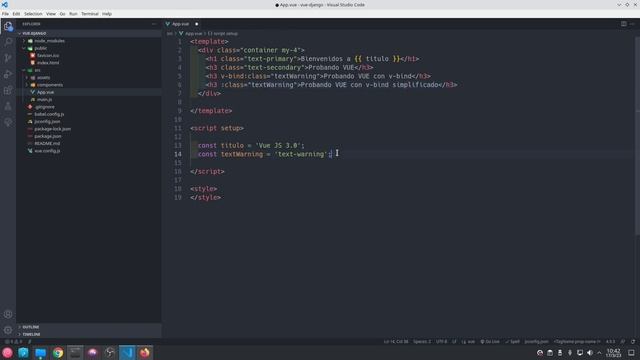This screenshot has width=640, height=360.
Task: Open package.json in Explorer
Action: coord(48,136)
